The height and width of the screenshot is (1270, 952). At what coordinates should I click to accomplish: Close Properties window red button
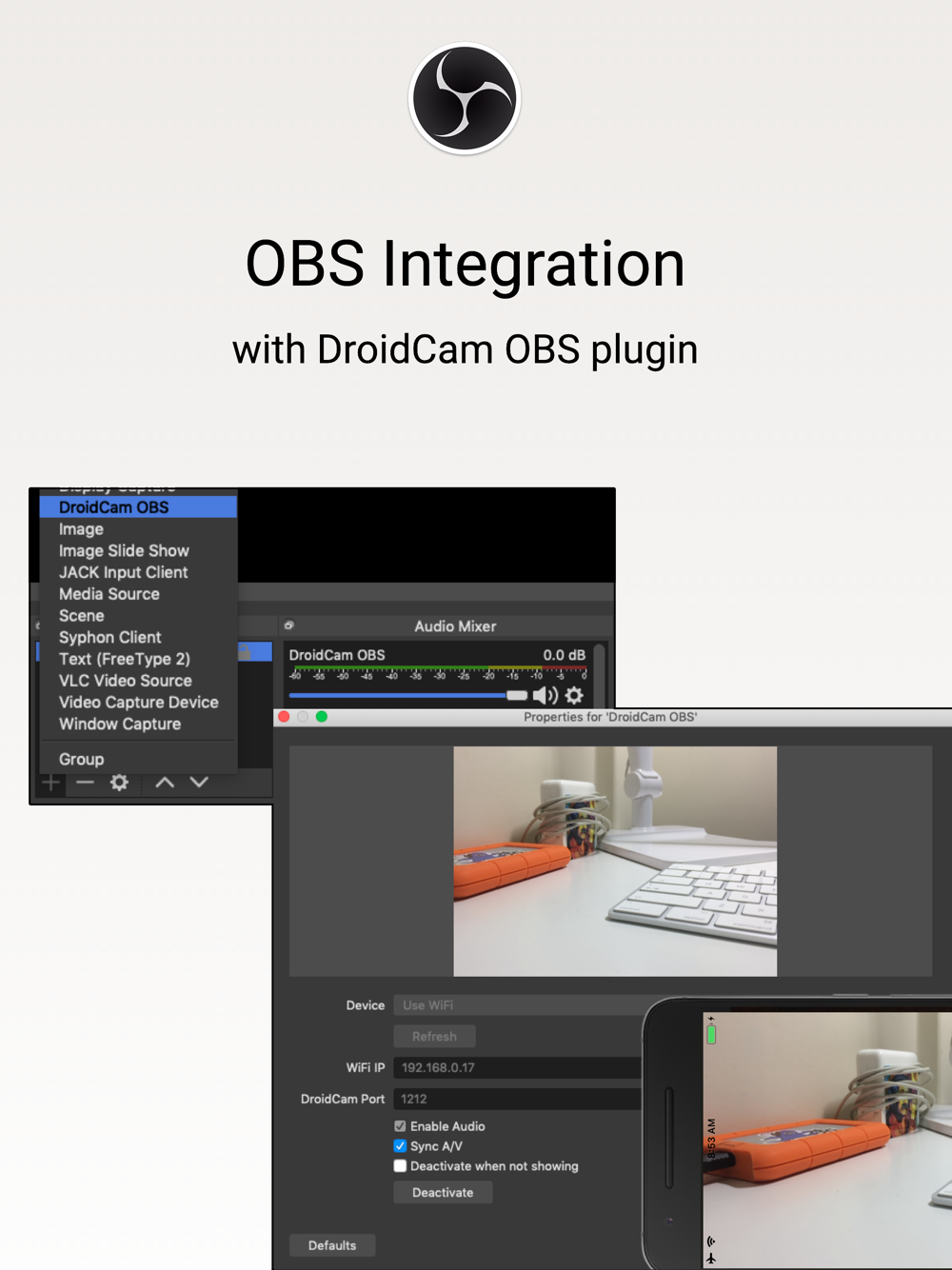pos(284,717)
